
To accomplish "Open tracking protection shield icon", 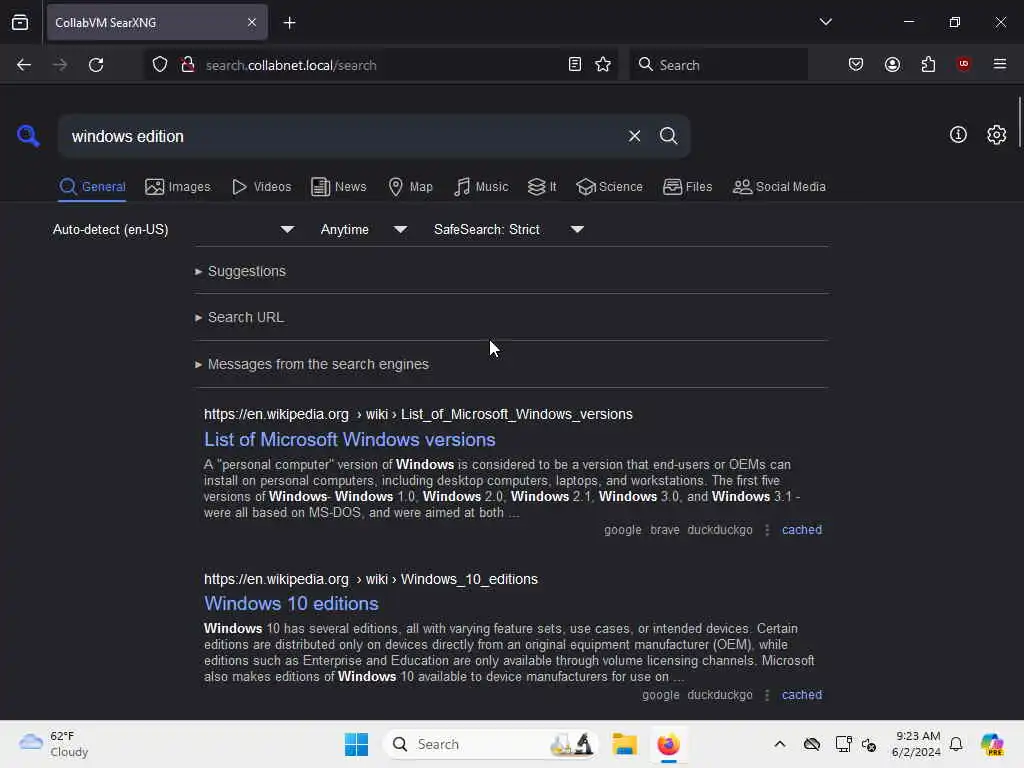I will click(160, 65).
